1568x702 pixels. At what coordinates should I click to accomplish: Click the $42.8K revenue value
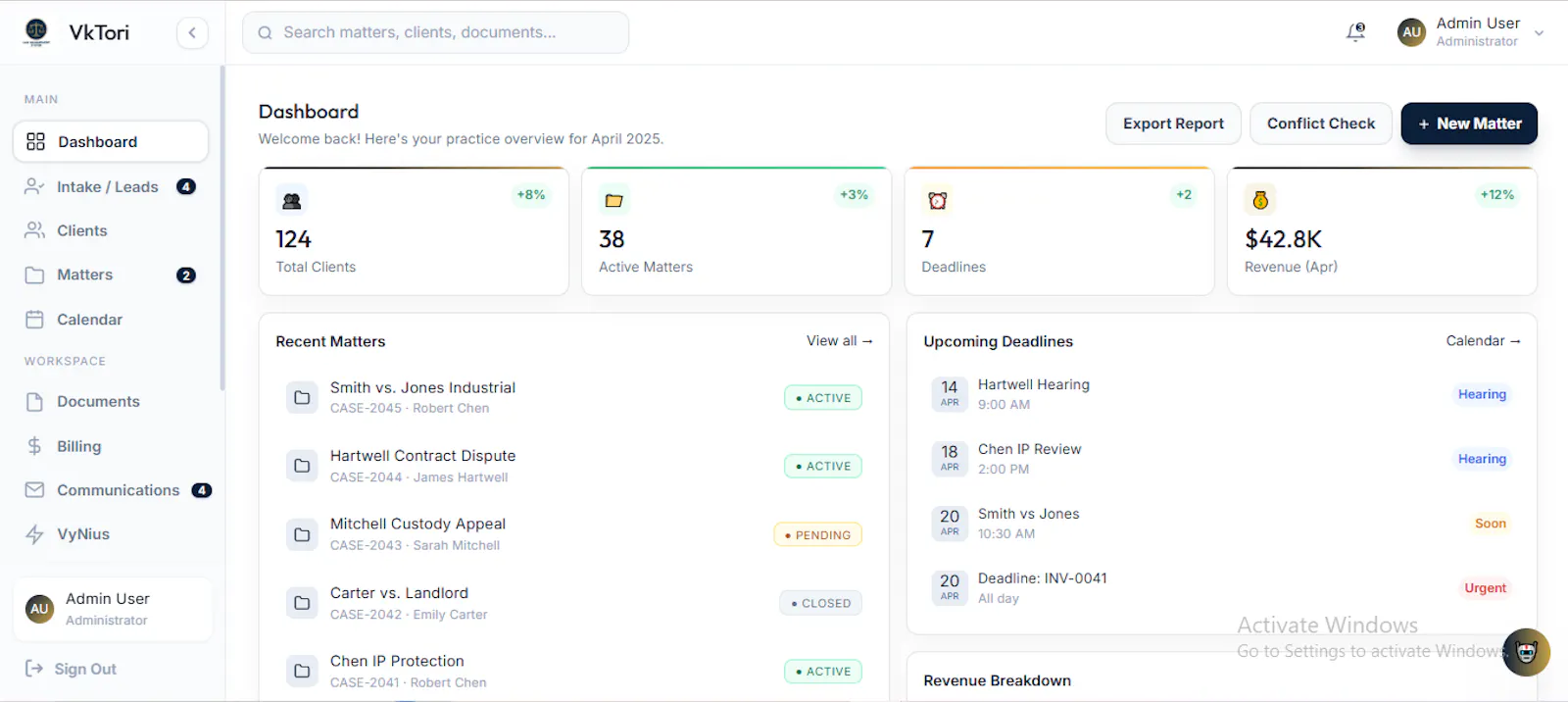[x=1283, y=239]
